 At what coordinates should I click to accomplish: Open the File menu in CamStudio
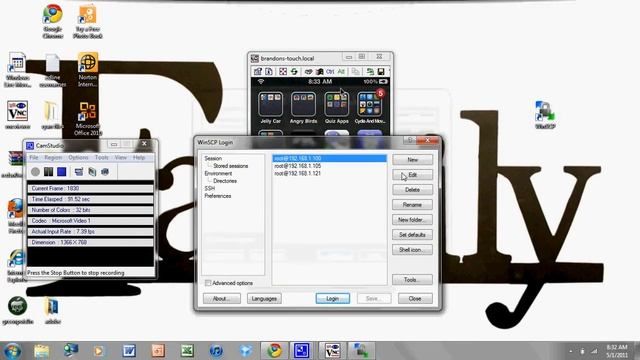tap(34, 158)
